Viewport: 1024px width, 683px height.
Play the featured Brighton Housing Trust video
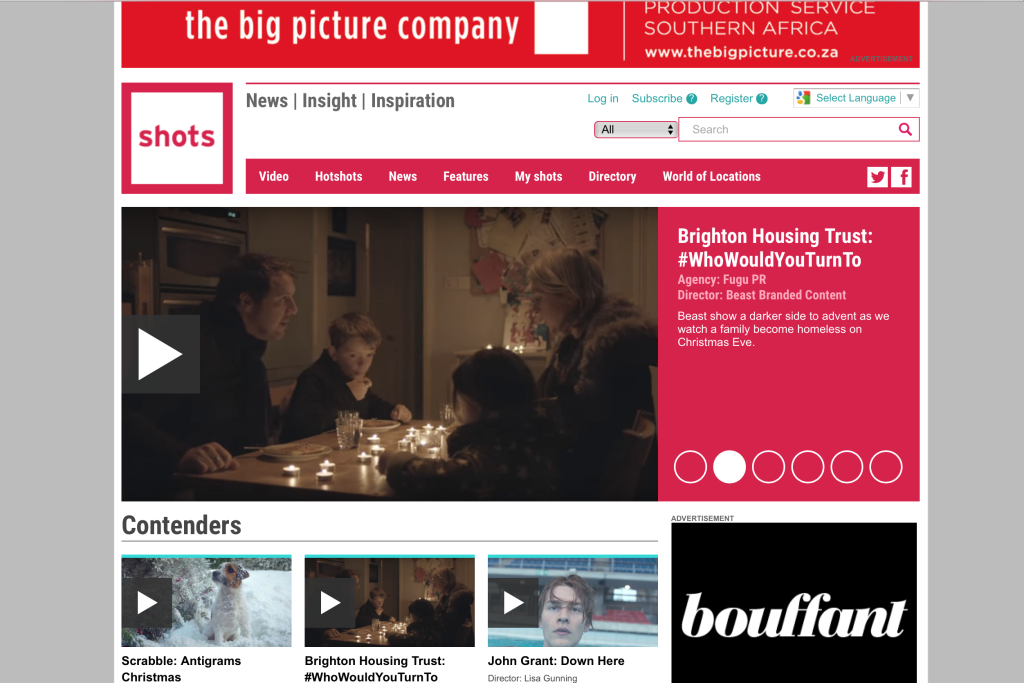[x=161, y=355]
